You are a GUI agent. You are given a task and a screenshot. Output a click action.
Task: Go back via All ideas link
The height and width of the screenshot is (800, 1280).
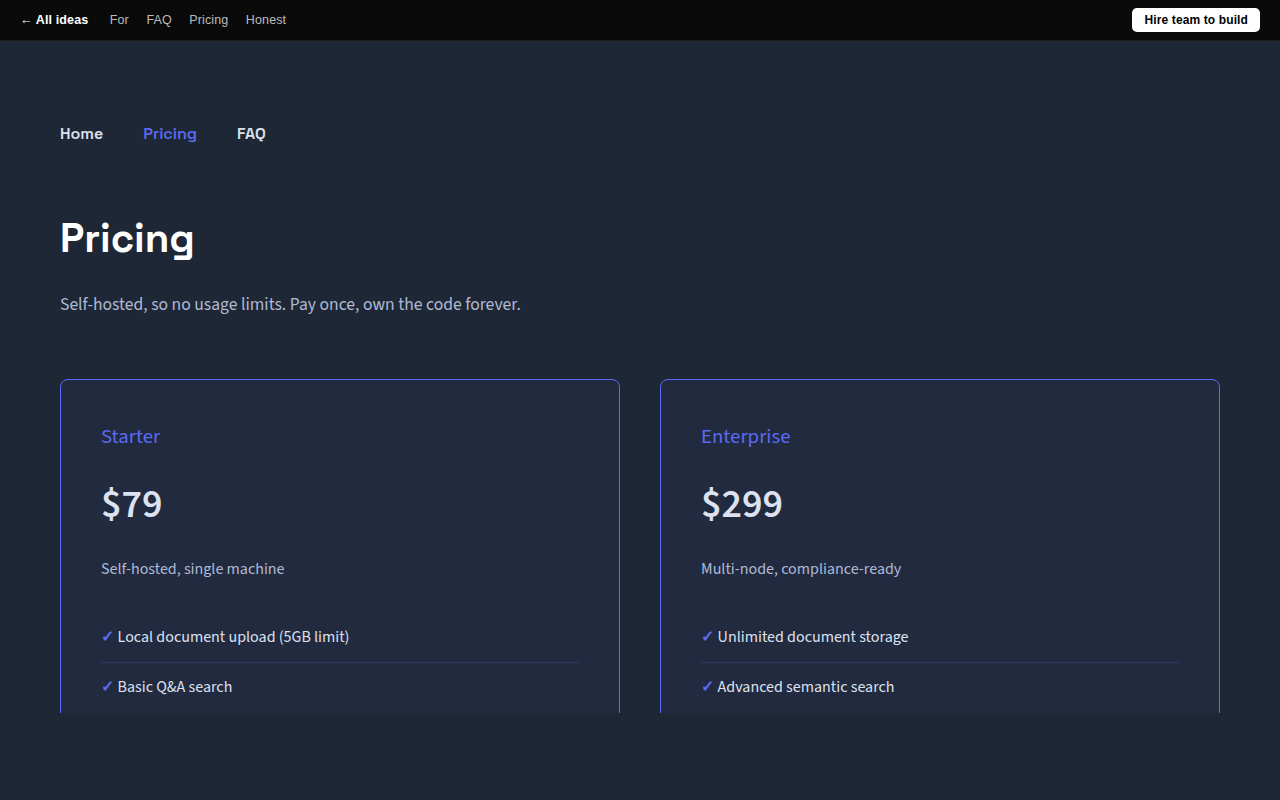54,20
